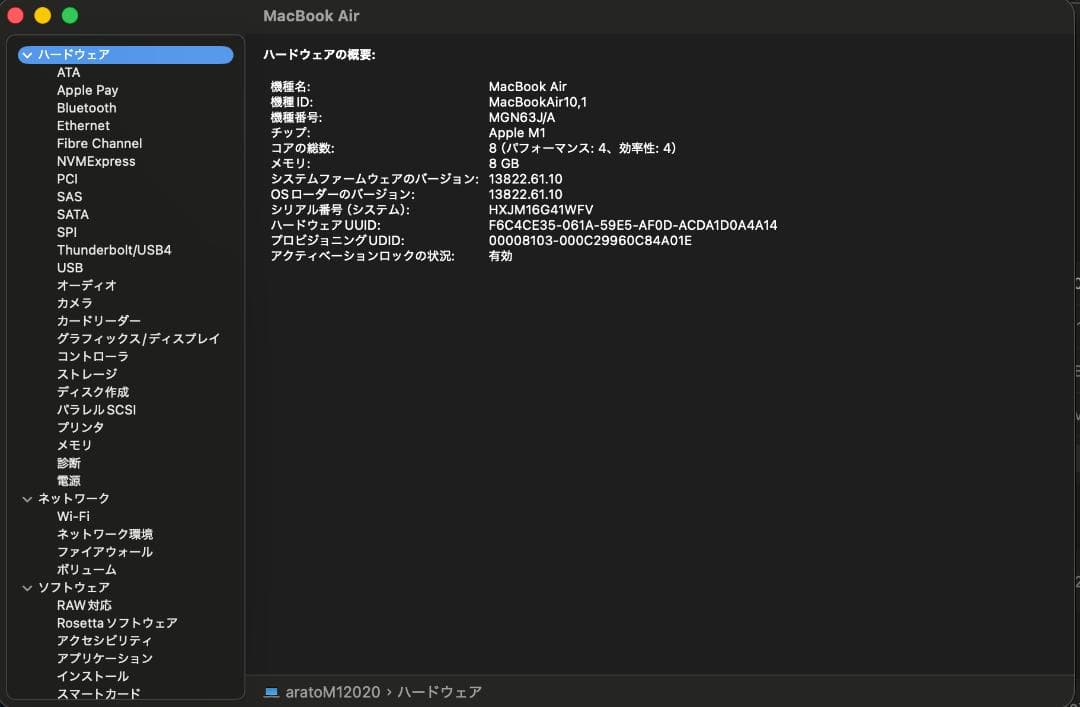Zoom the window with green button
Image resolution: width=1080 pixels, height=707 pixels.
(70, 15)
